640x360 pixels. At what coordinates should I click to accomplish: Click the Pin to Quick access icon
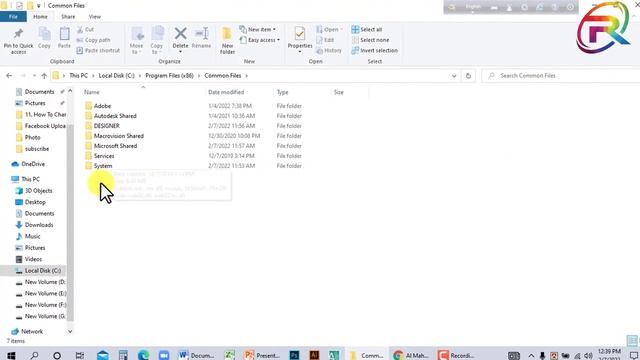18,34
